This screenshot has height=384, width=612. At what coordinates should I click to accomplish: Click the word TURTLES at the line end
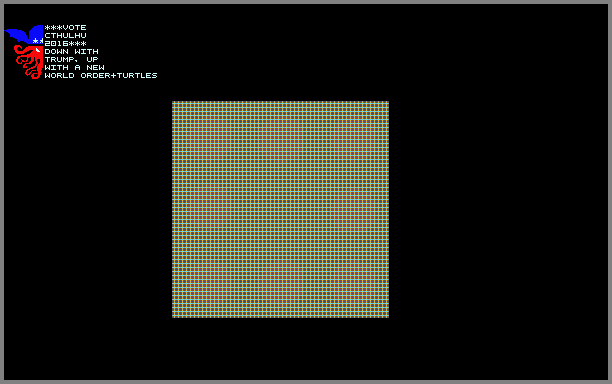(137, 76)
